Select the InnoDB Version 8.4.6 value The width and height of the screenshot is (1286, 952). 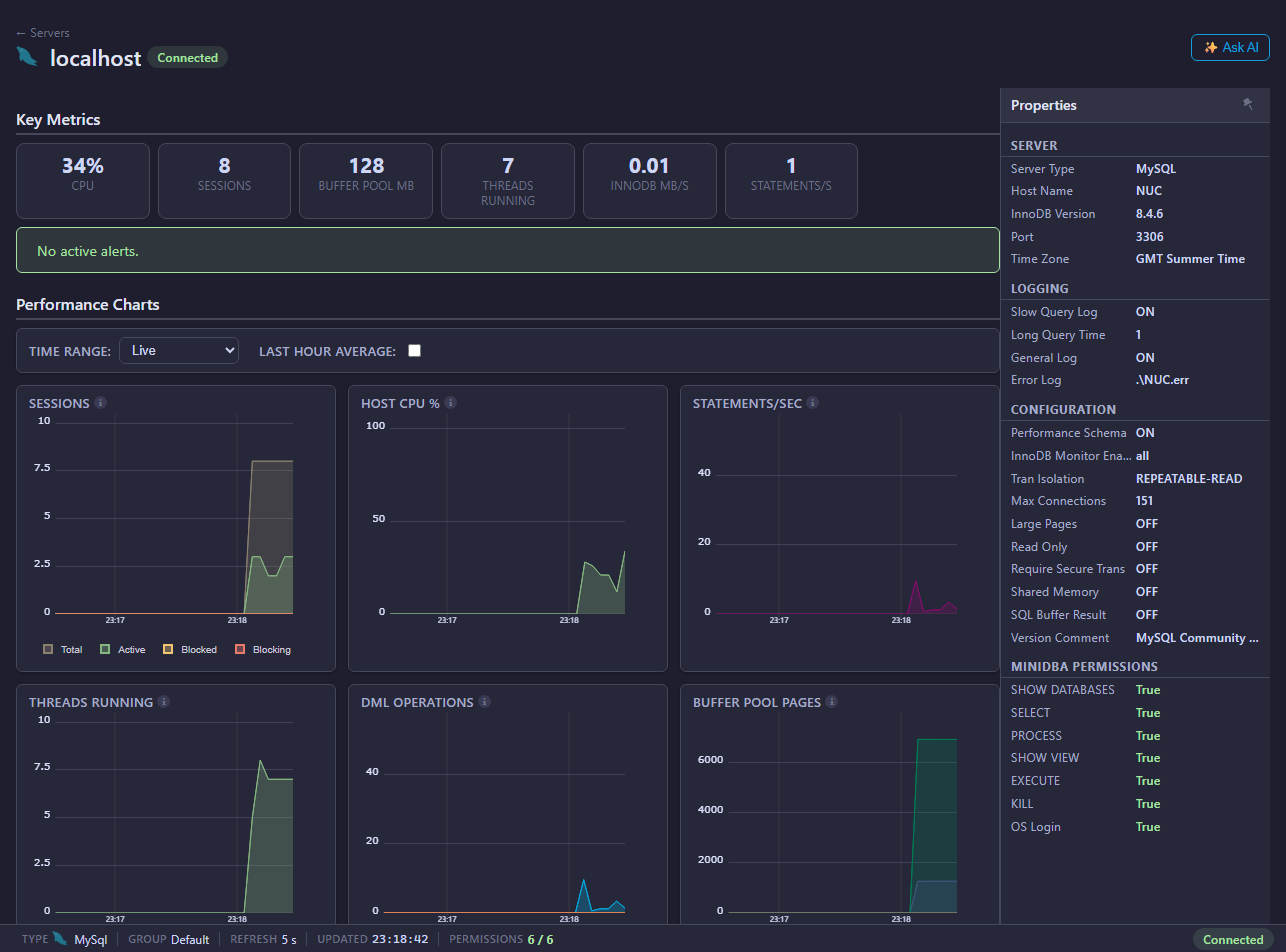(x=1151, y=214)
